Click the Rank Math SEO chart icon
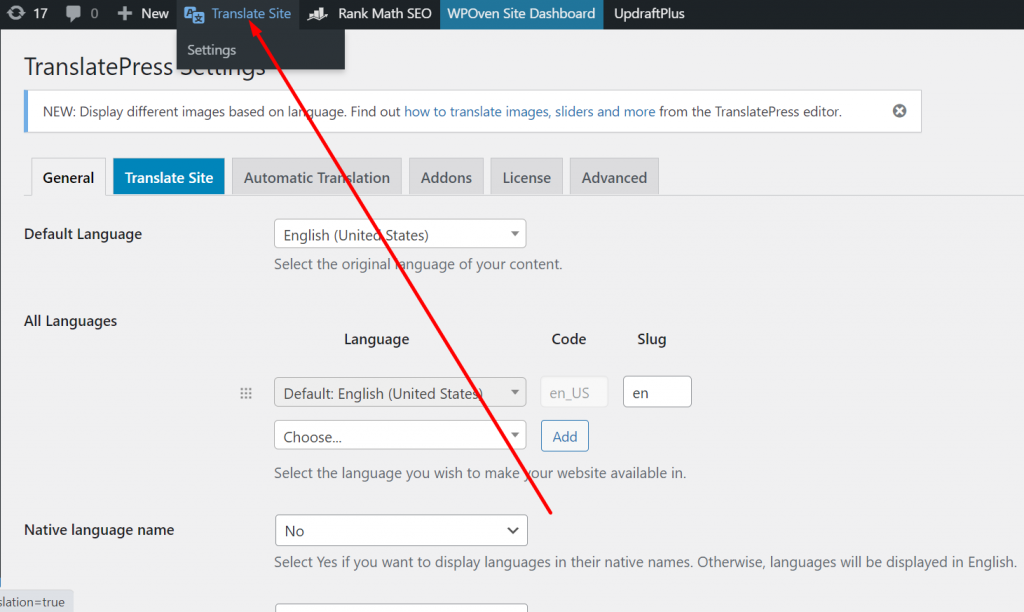 317,14
